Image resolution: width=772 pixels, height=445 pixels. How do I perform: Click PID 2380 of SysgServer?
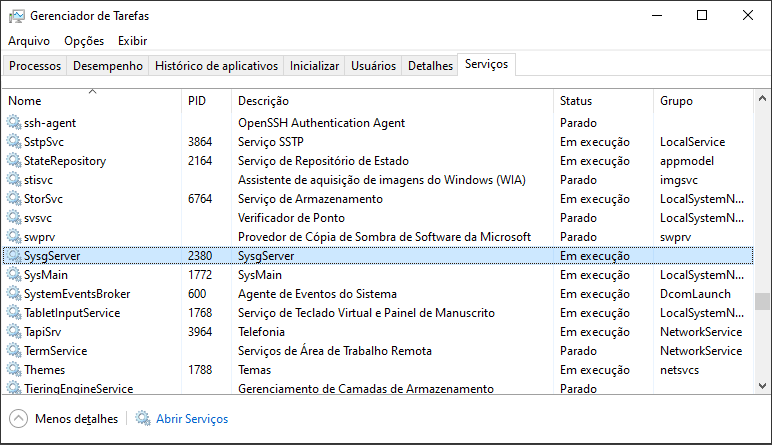(x=200, y=256)
